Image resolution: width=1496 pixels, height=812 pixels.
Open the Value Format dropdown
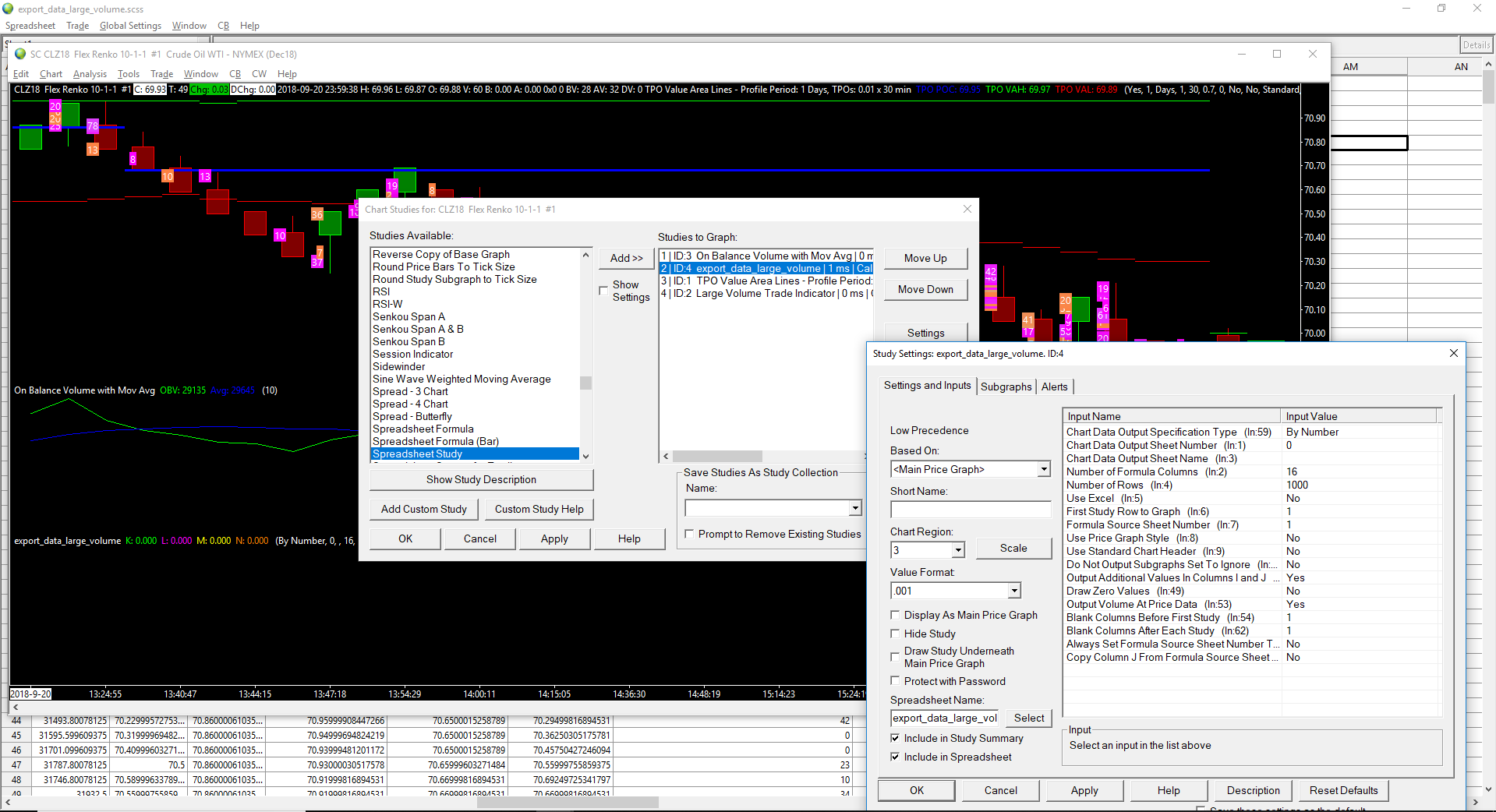point(1013,591)
